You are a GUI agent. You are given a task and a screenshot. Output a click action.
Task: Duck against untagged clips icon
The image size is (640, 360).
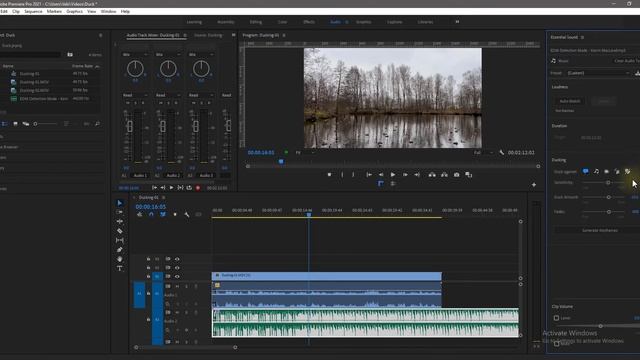pyautogui.click(x=628, y=171)
